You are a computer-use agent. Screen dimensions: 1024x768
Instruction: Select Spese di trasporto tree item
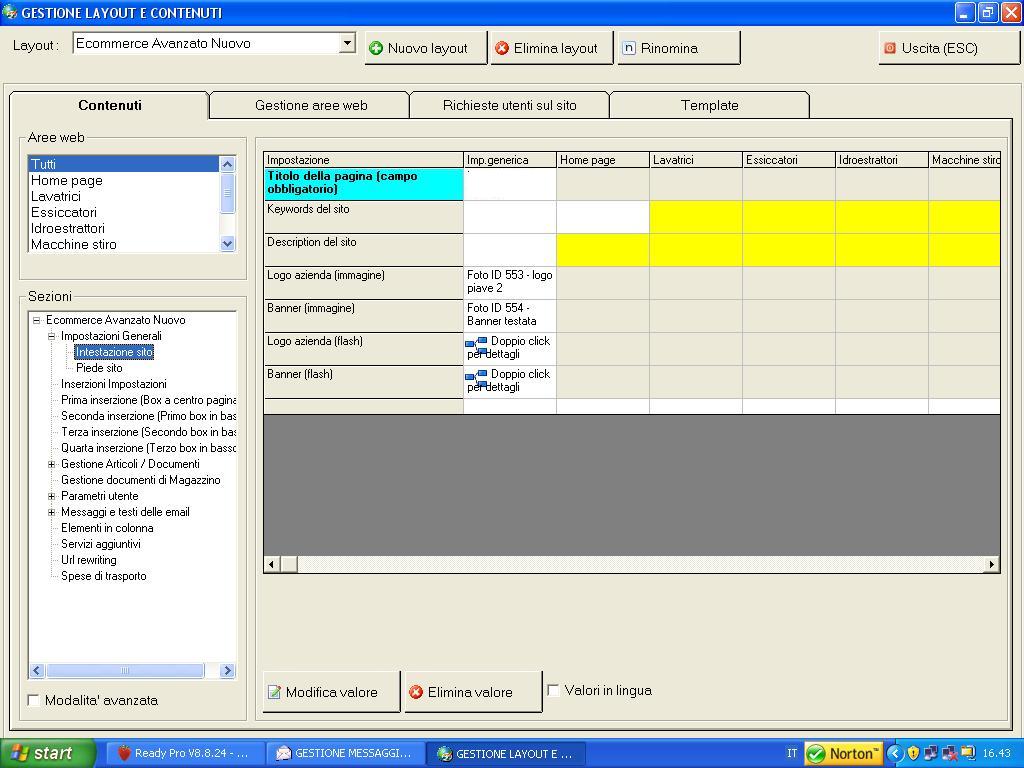[x=103, y=576]
